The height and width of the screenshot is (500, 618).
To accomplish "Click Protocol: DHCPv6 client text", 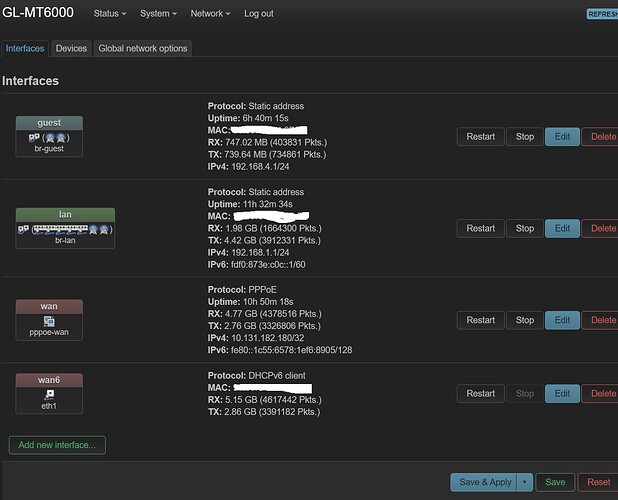I will pos(257,376).
